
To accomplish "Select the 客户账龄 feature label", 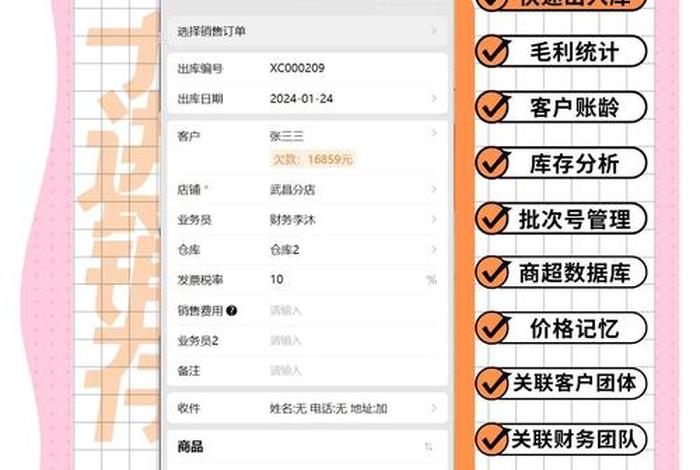I will pos(574,108).
